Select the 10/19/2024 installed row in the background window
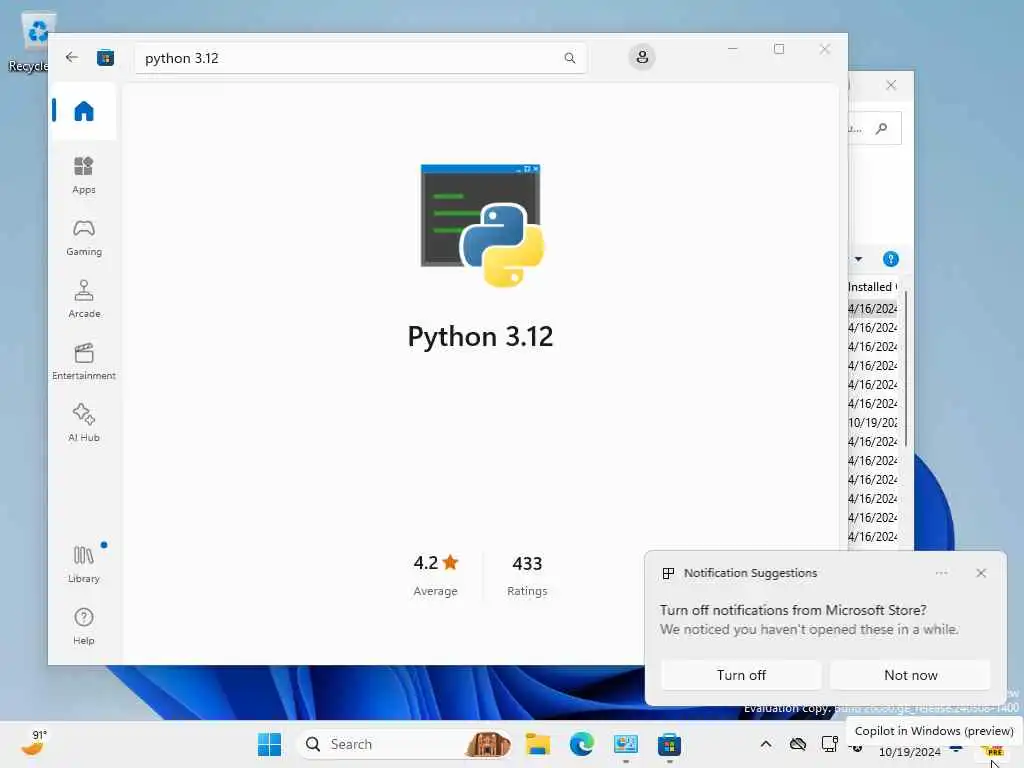 pyautogui.click(x=872, y=423)
